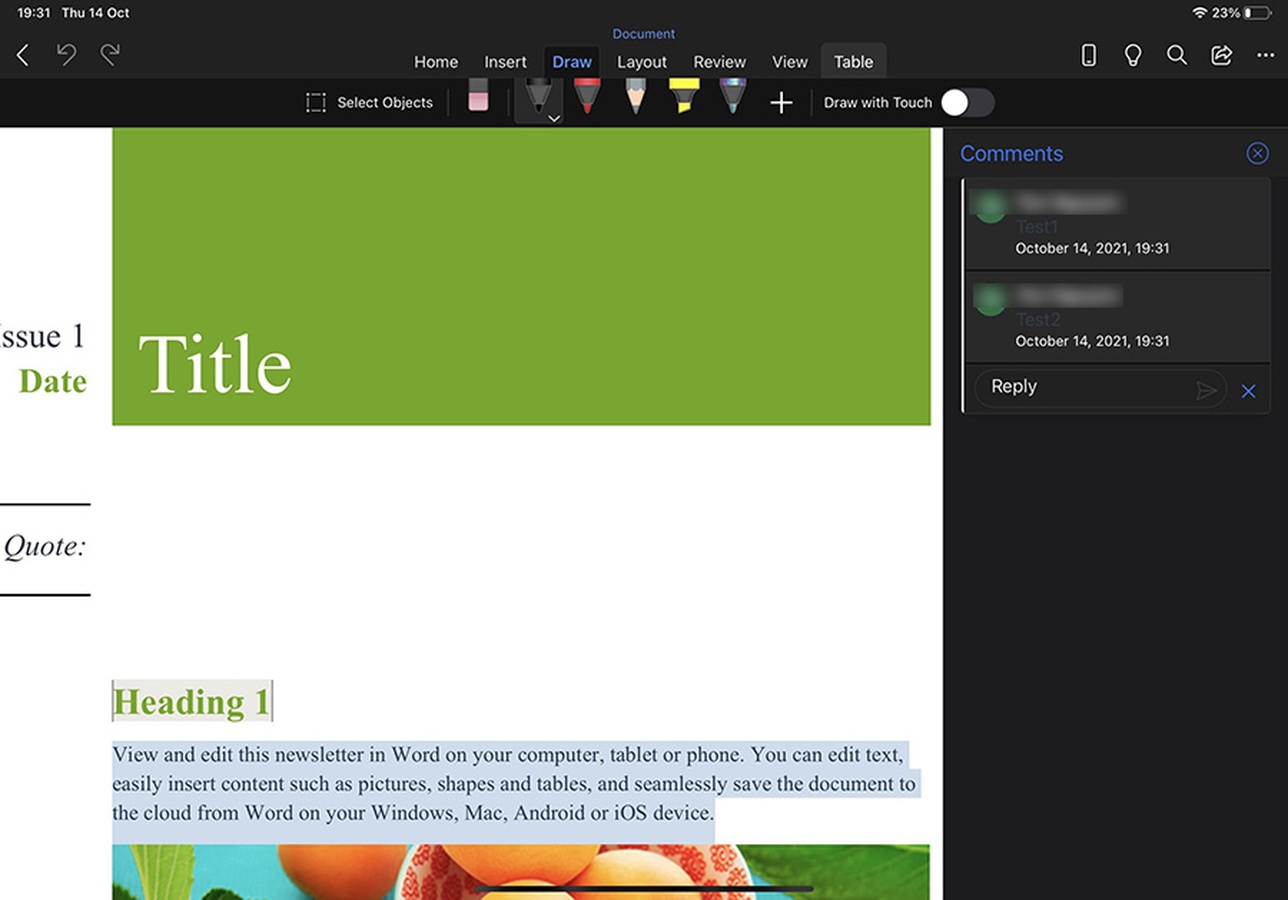Close the Comments pane
Viewport: 1288px width, 900px height.
1257,153
